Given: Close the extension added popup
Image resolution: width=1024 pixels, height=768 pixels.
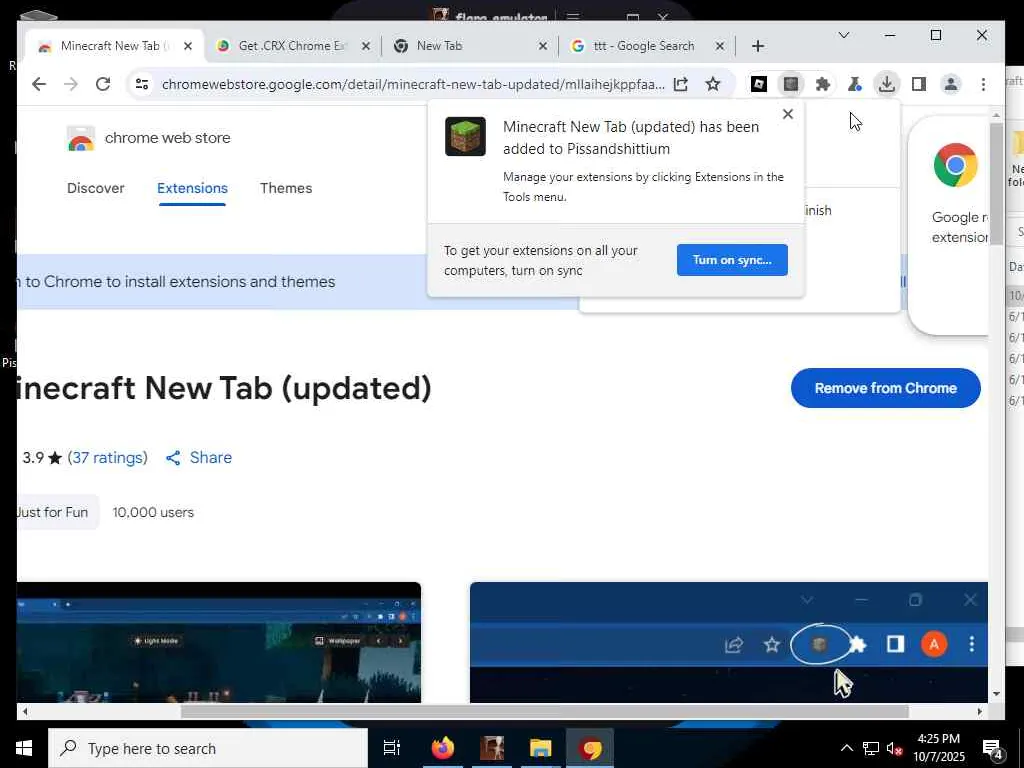Looking at the screenshot, I should [x=788, y=114].
